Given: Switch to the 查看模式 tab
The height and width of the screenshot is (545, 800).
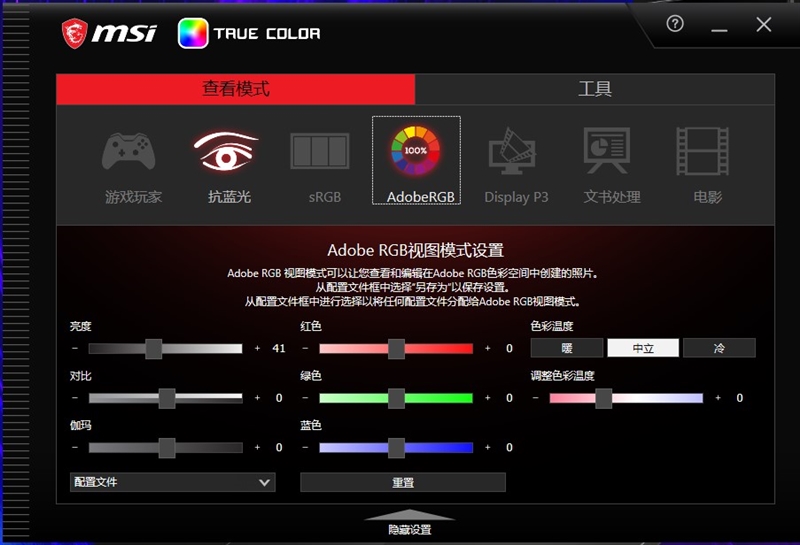Looking at the screenshot, I should pyautogui.click(x=236, y=89).
